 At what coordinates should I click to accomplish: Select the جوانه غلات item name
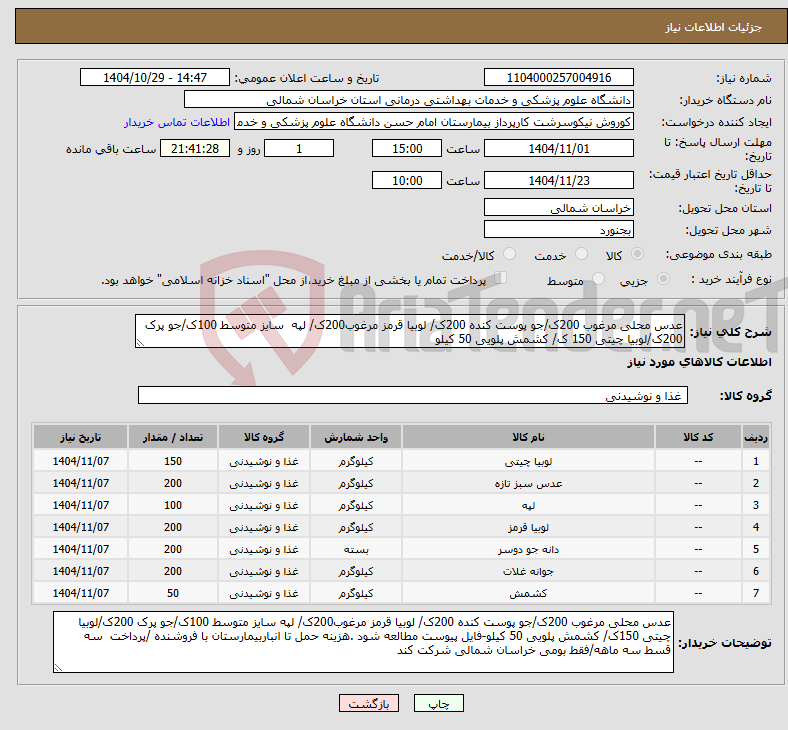point(528,571)
